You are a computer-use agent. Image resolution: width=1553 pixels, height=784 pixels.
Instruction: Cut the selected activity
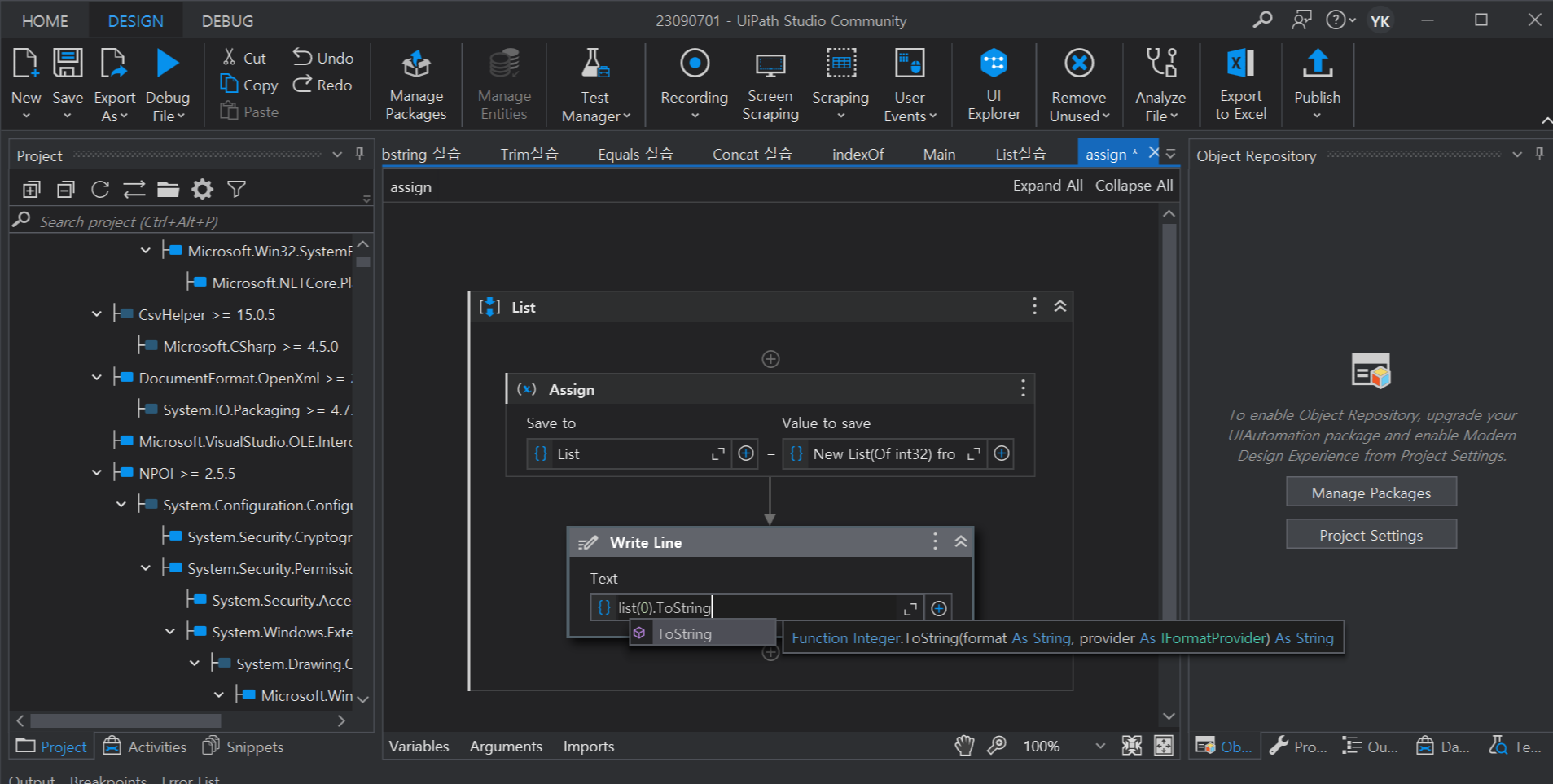[x=244, y=58]
